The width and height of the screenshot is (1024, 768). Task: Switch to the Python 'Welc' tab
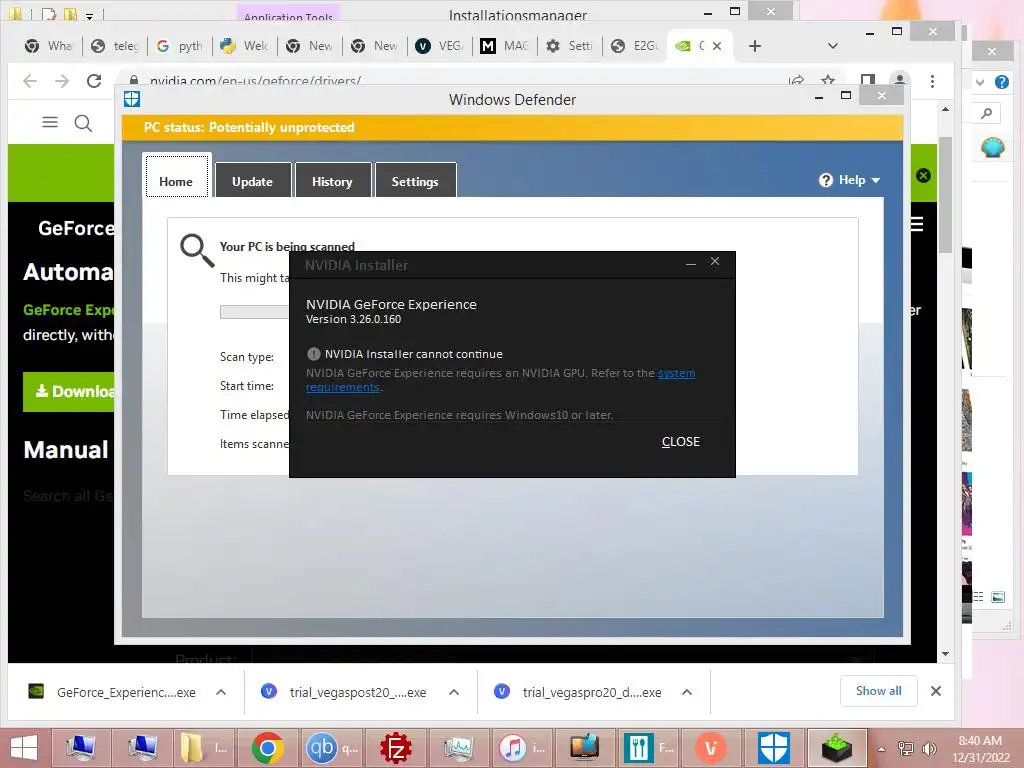(x=246, y=46)
